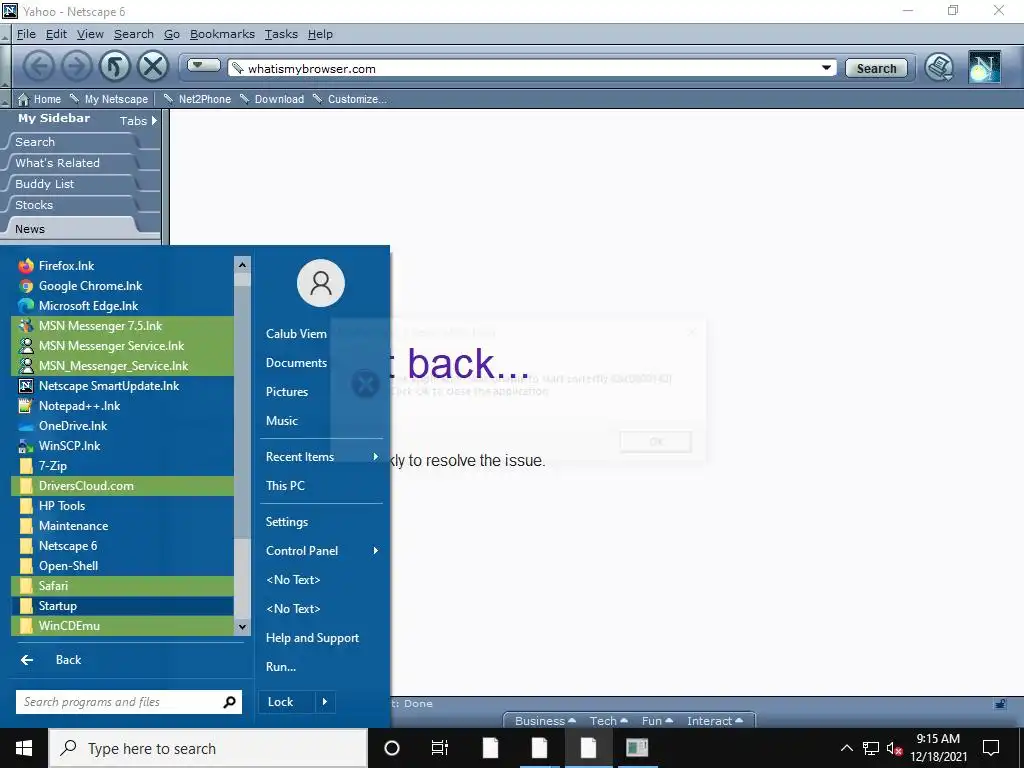Expand the Recent Items submenu
The image size is (1024, 768).
click(376, 456)
